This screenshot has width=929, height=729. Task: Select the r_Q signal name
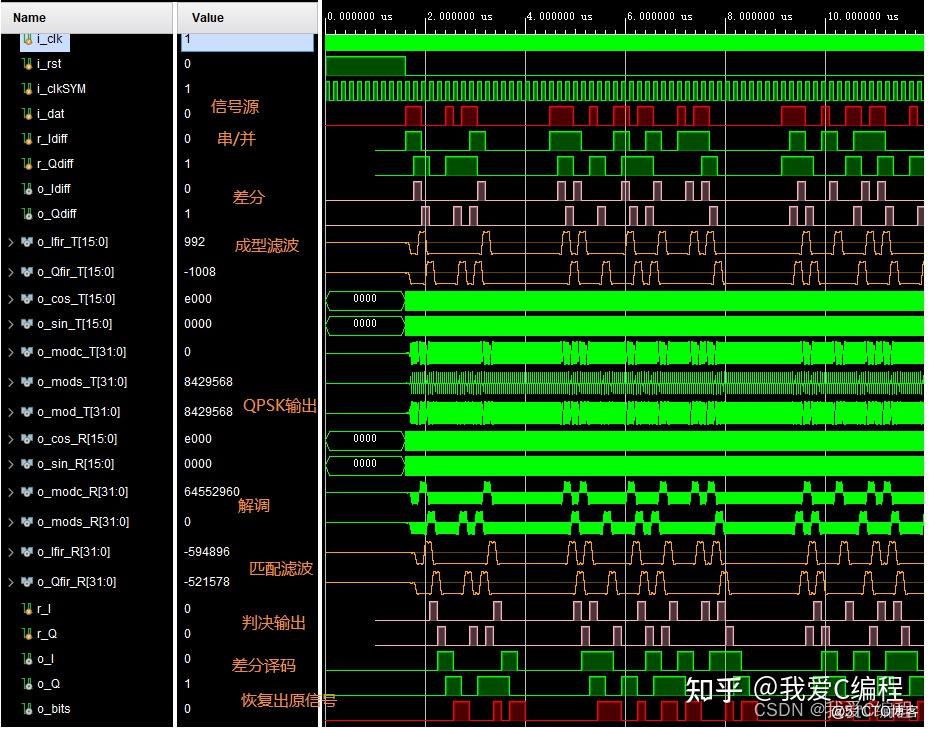pos(46,634)
